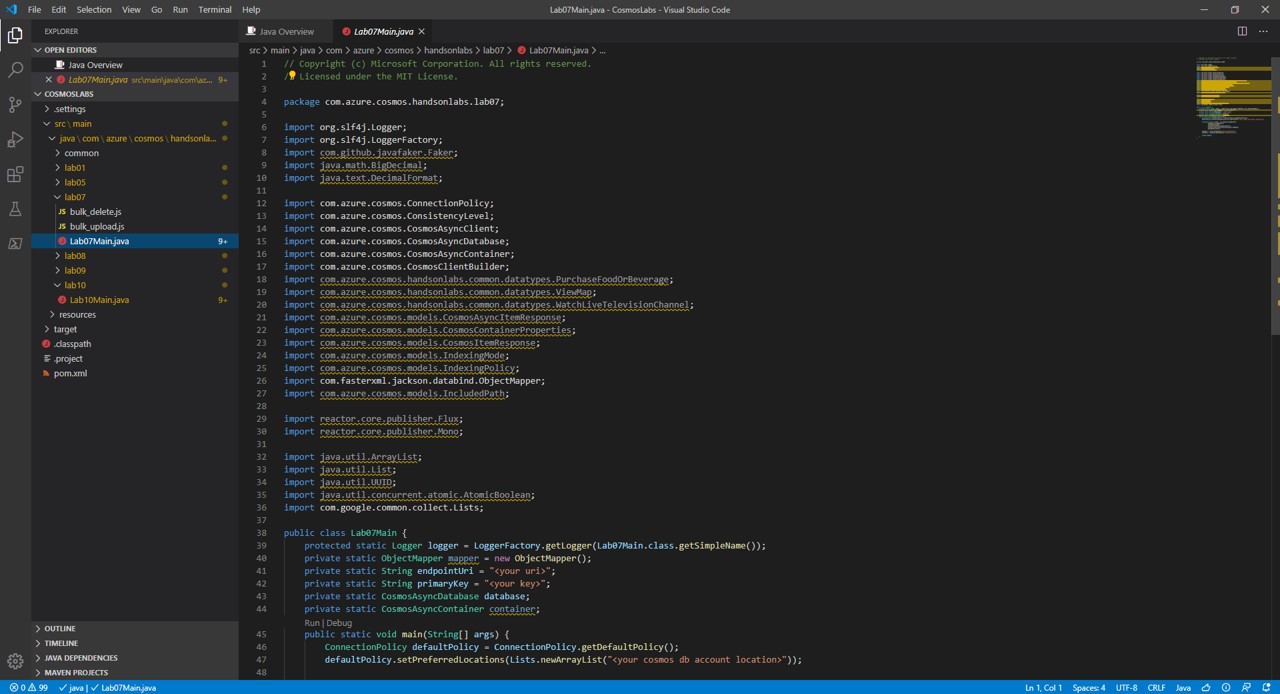
Task: Select the Source Control icon
Action: click(14, 104)
